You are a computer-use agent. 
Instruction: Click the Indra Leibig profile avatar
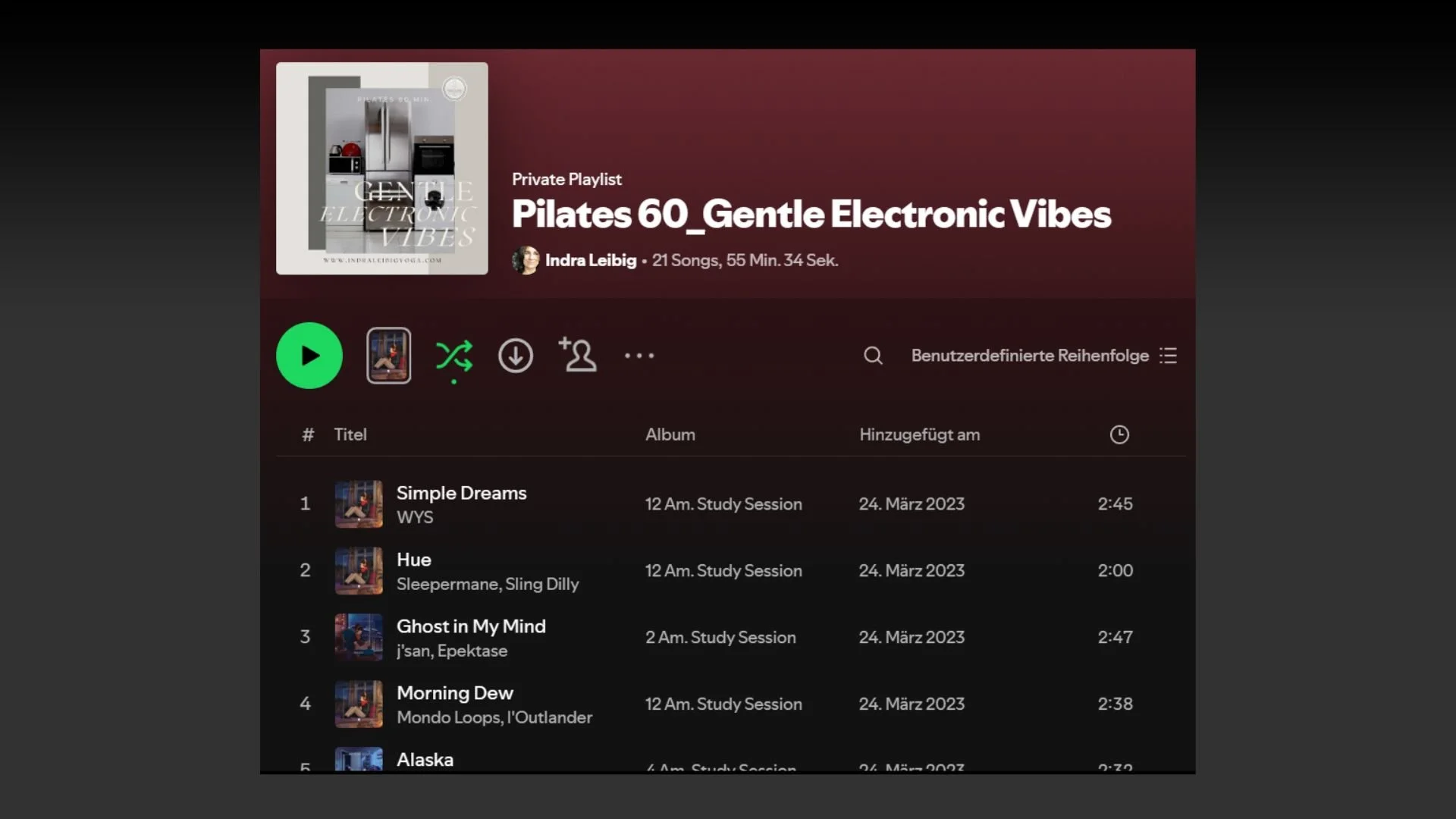526,260
